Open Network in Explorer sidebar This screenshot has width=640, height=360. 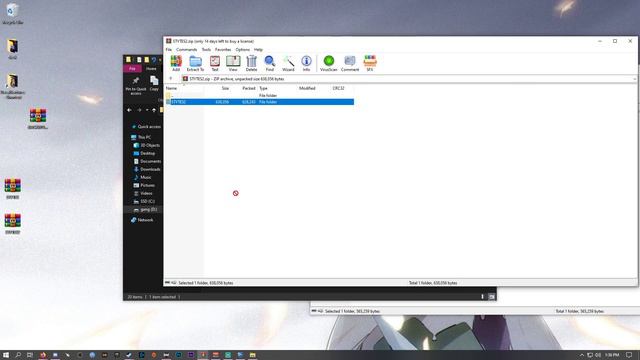click(142, 220)
